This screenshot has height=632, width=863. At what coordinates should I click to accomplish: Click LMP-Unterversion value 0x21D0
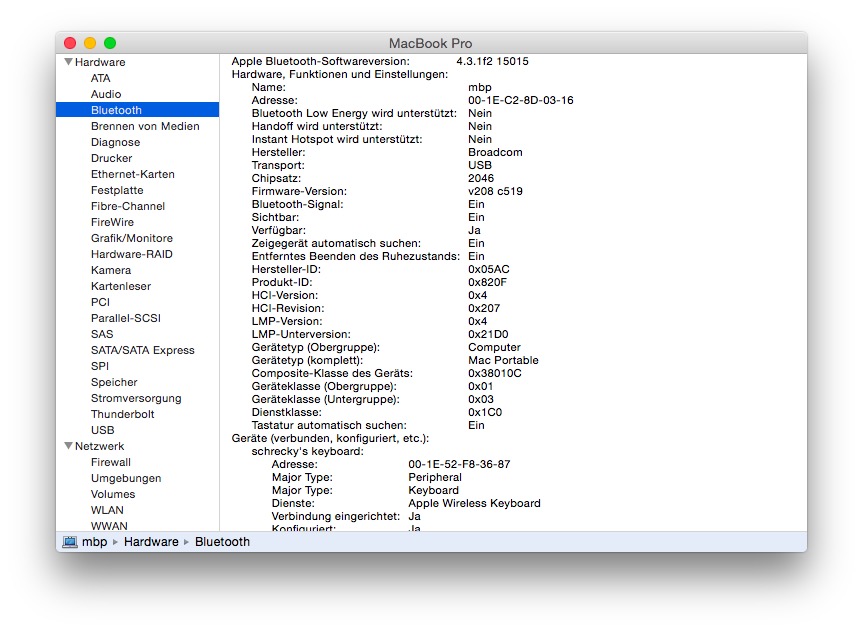488,334
